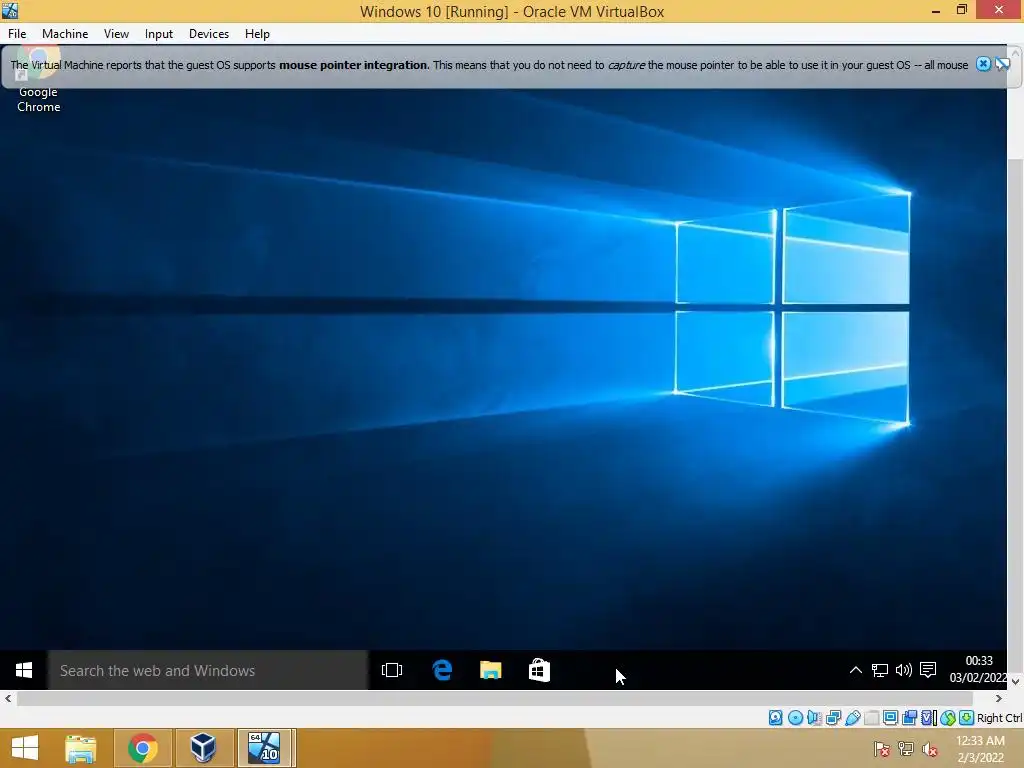Open the host Windows 8 Start button
This screenshot has height=768, width=1024.
coord(25,748)
